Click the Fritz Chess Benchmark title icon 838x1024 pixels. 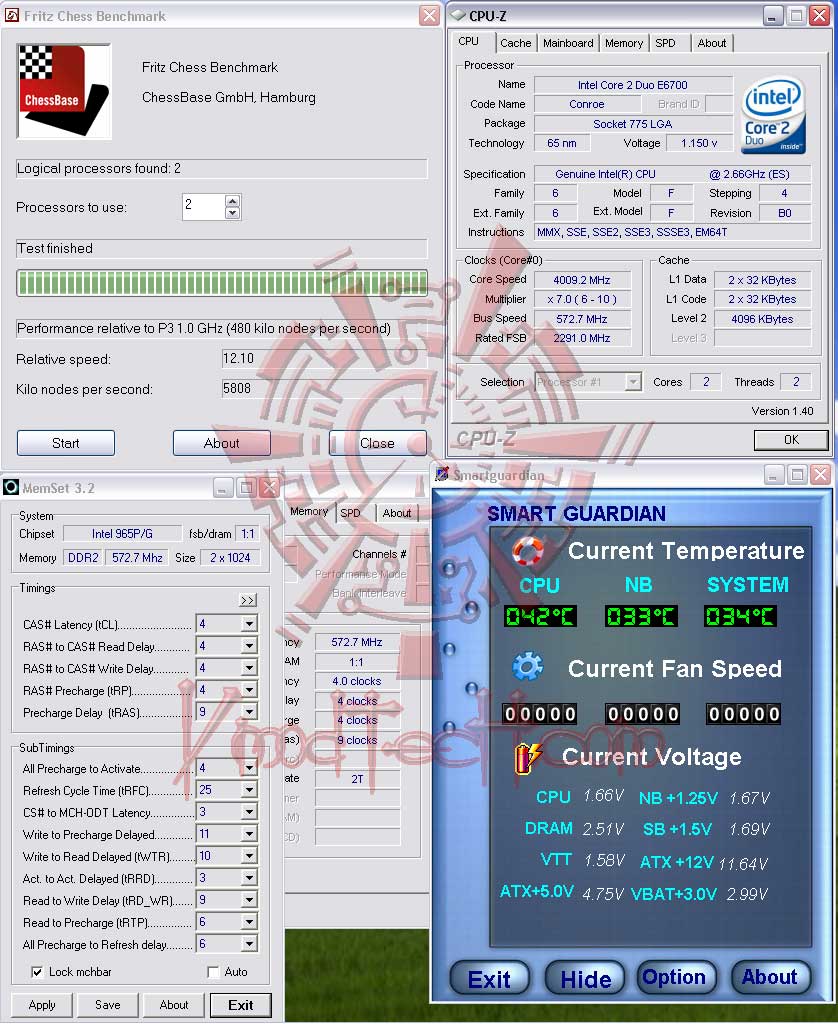pos(12,16)
